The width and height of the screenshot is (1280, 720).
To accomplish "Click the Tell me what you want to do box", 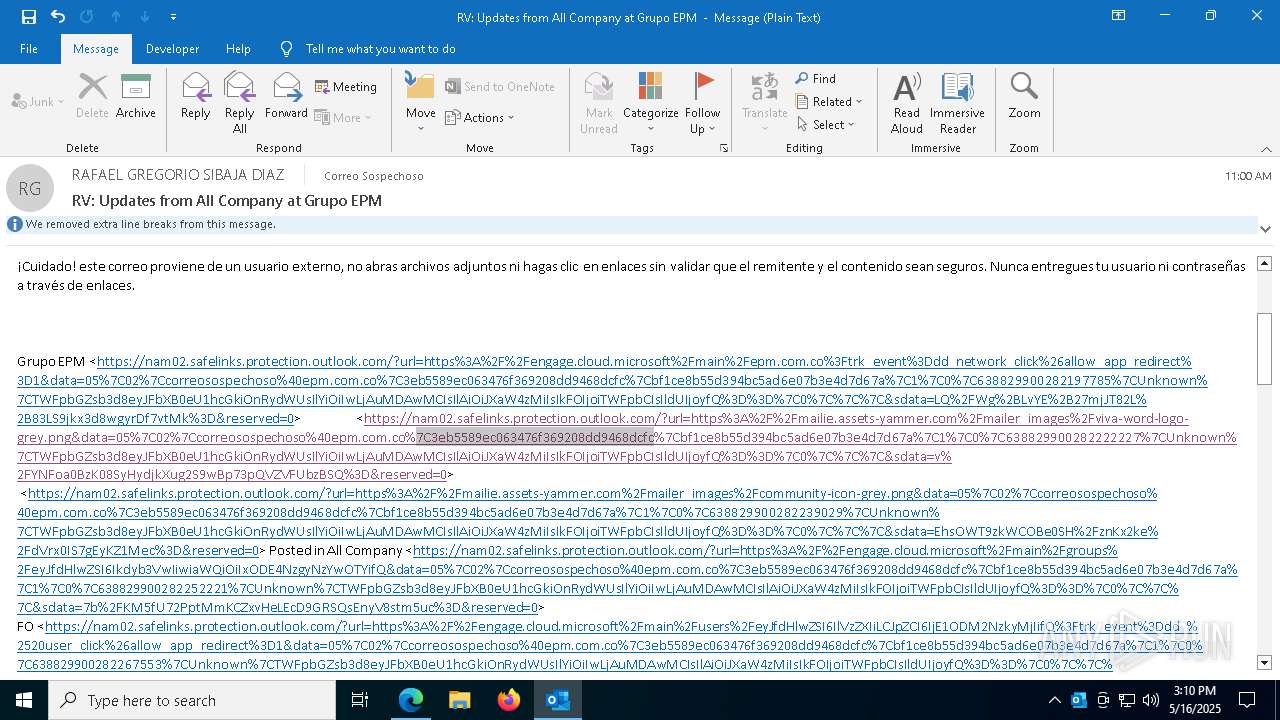I will pyautogui.click(x=380, y=48).
